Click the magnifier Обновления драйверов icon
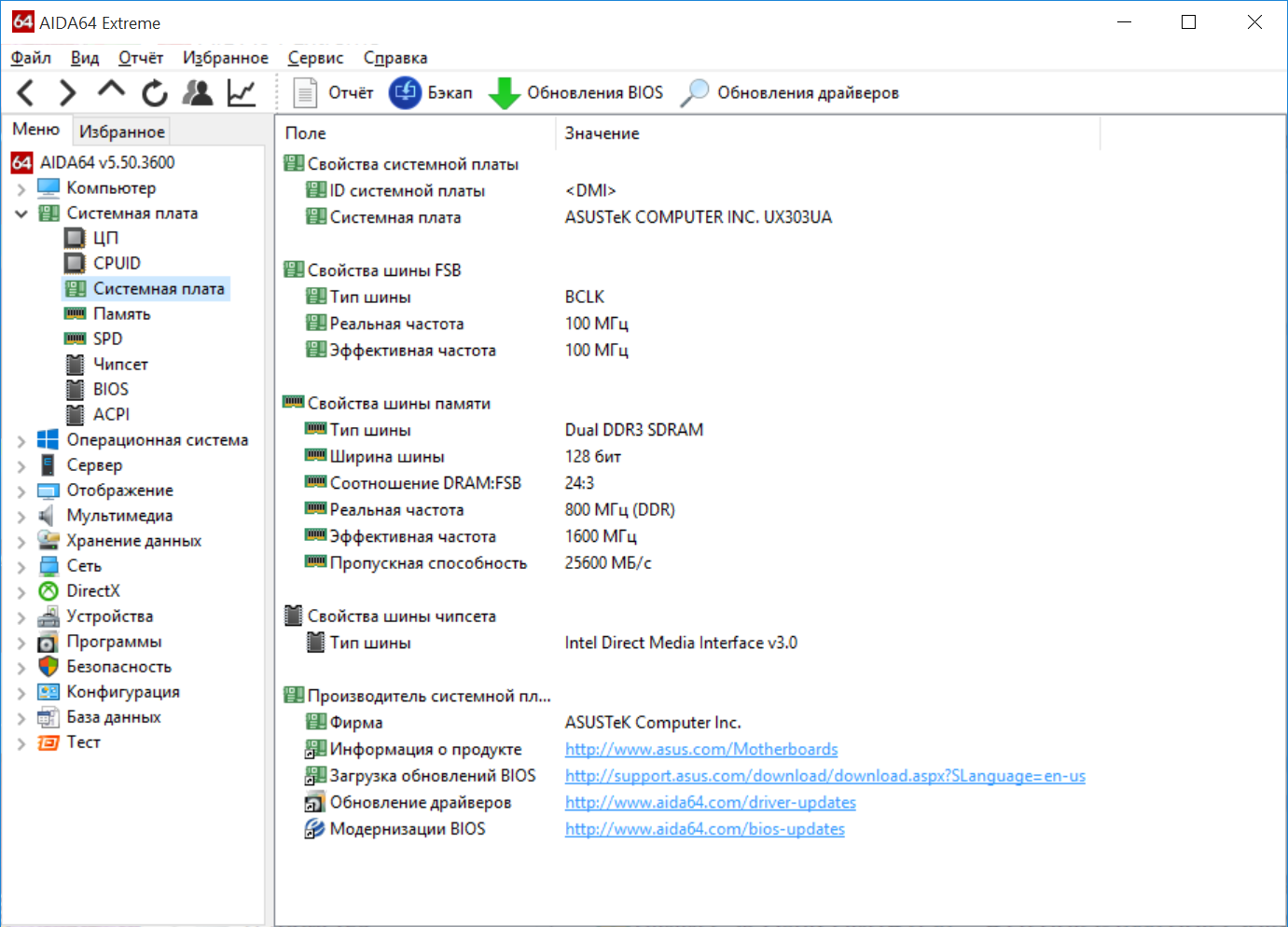The height and width of the screenshot is (927, 1288). [x=695, y=92]
